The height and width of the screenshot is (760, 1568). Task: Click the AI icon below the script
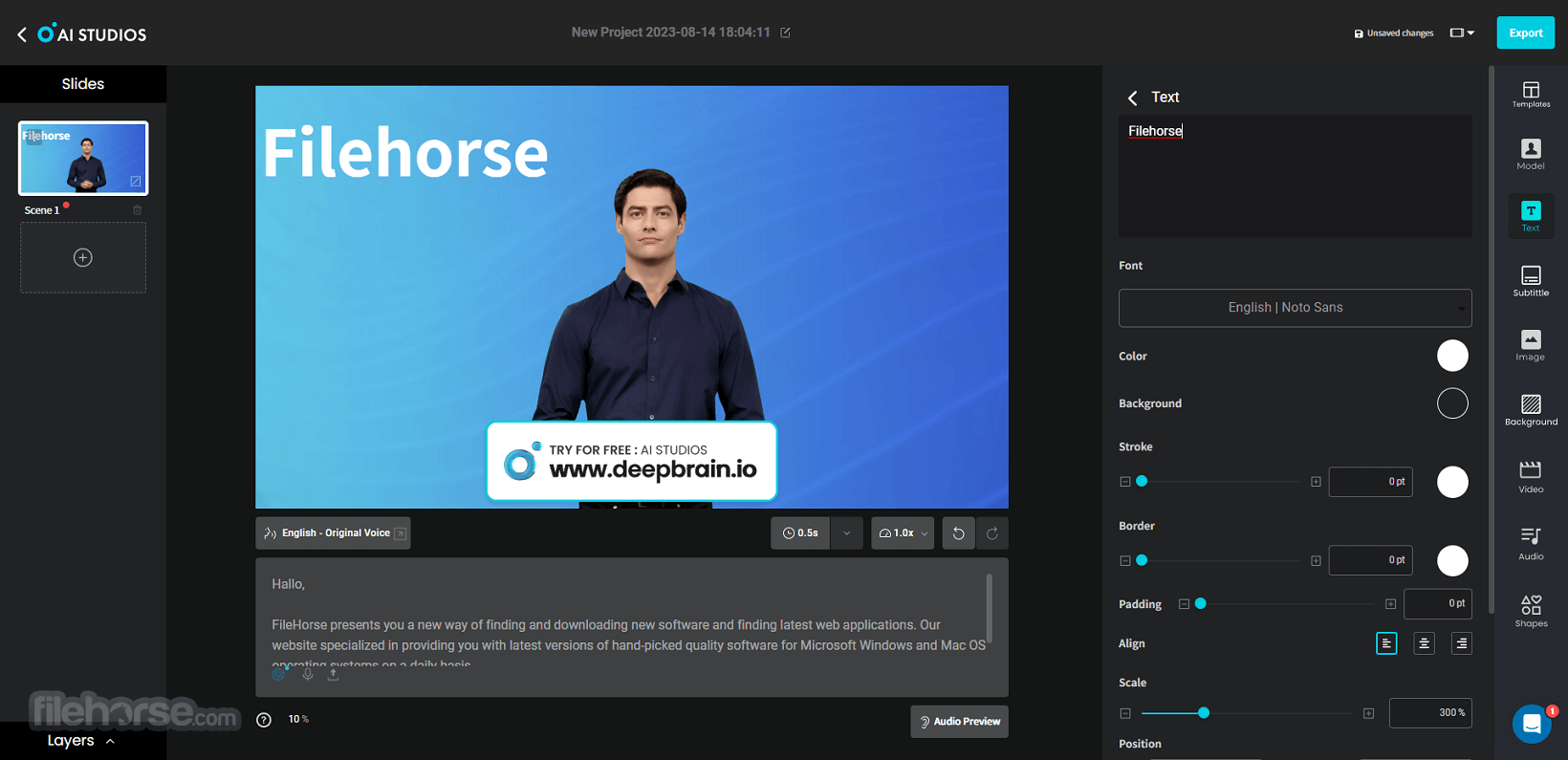(279, 674)
